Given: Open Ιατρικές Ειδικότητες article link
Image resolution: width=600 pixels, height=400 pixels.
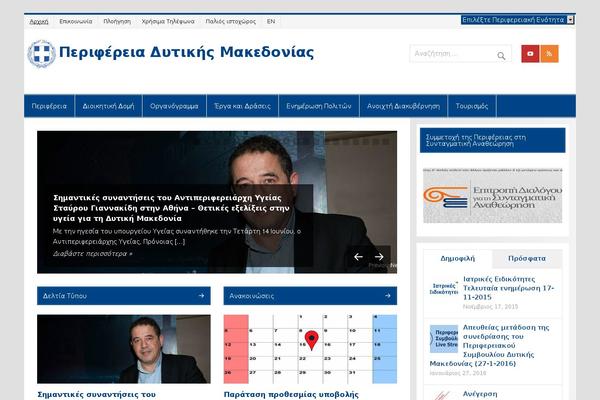Looking at the screenshot, I should pyautogui.click(x=508, y=288).
